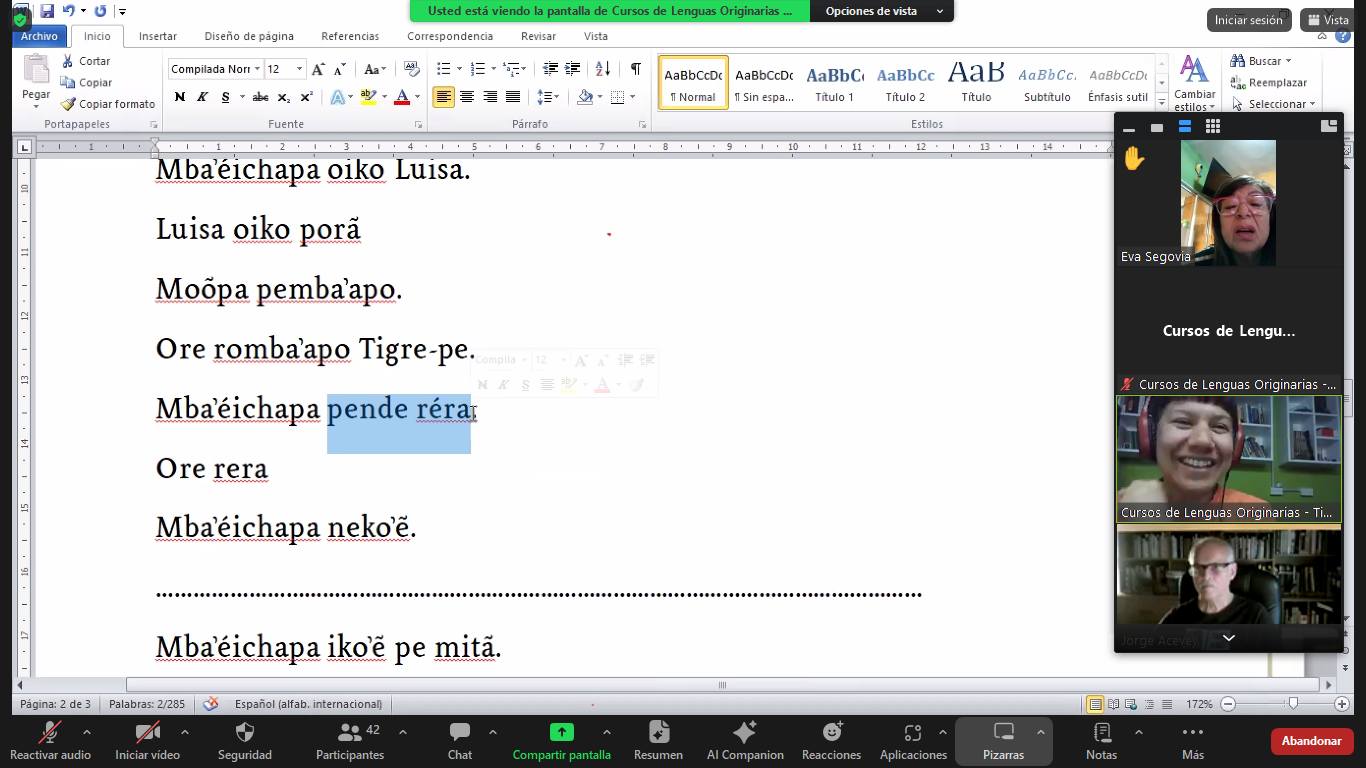Toggle bold formatting in Fuente group
This screenshot has width=1366, height=768.
pos(180,97)
